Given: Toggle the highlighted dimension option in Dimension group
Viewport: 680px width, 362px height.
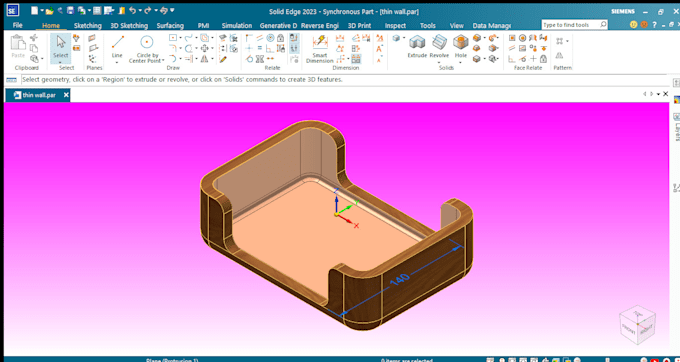Looking at the screenshot, I should (x=356, y=59).
